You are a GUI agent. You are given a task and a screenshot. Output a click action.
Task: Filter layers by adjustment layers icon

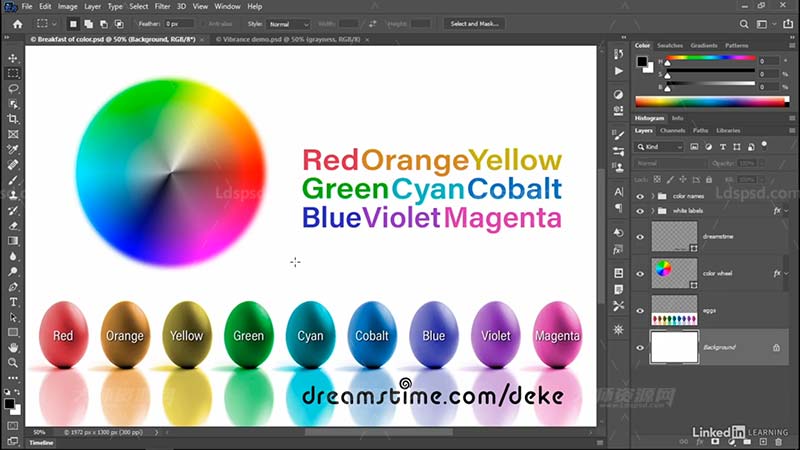click(x=709, y=147)
